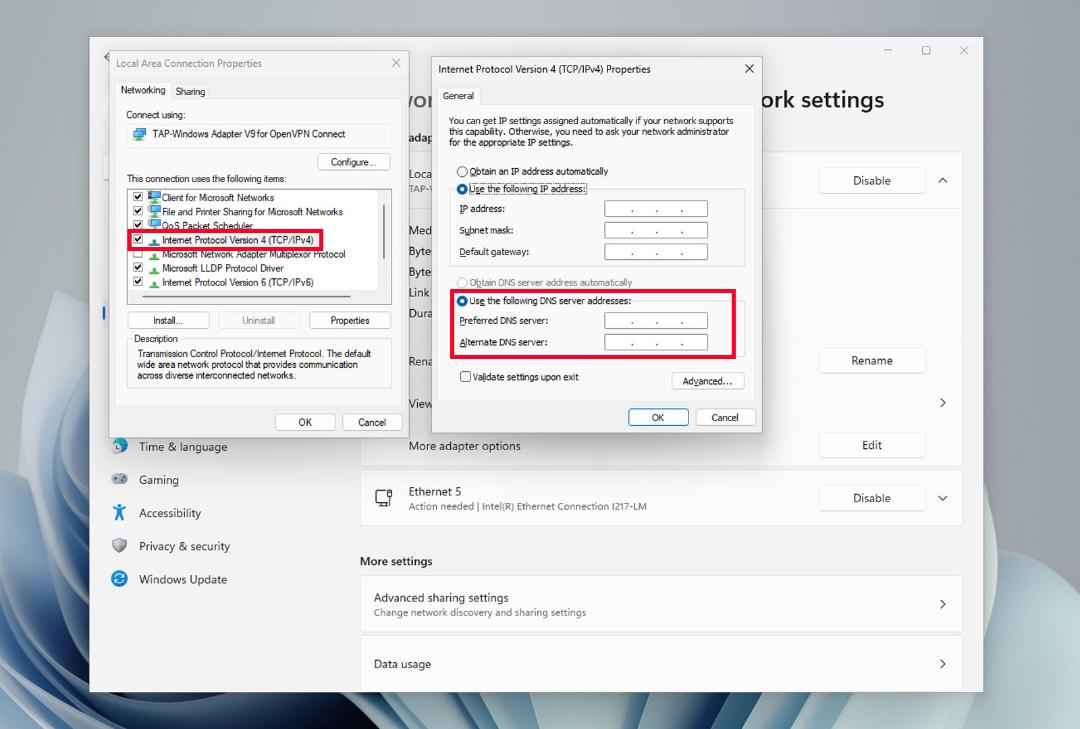Open View additional properties chevron
The image size is (1080, 729).
point(943,402)
